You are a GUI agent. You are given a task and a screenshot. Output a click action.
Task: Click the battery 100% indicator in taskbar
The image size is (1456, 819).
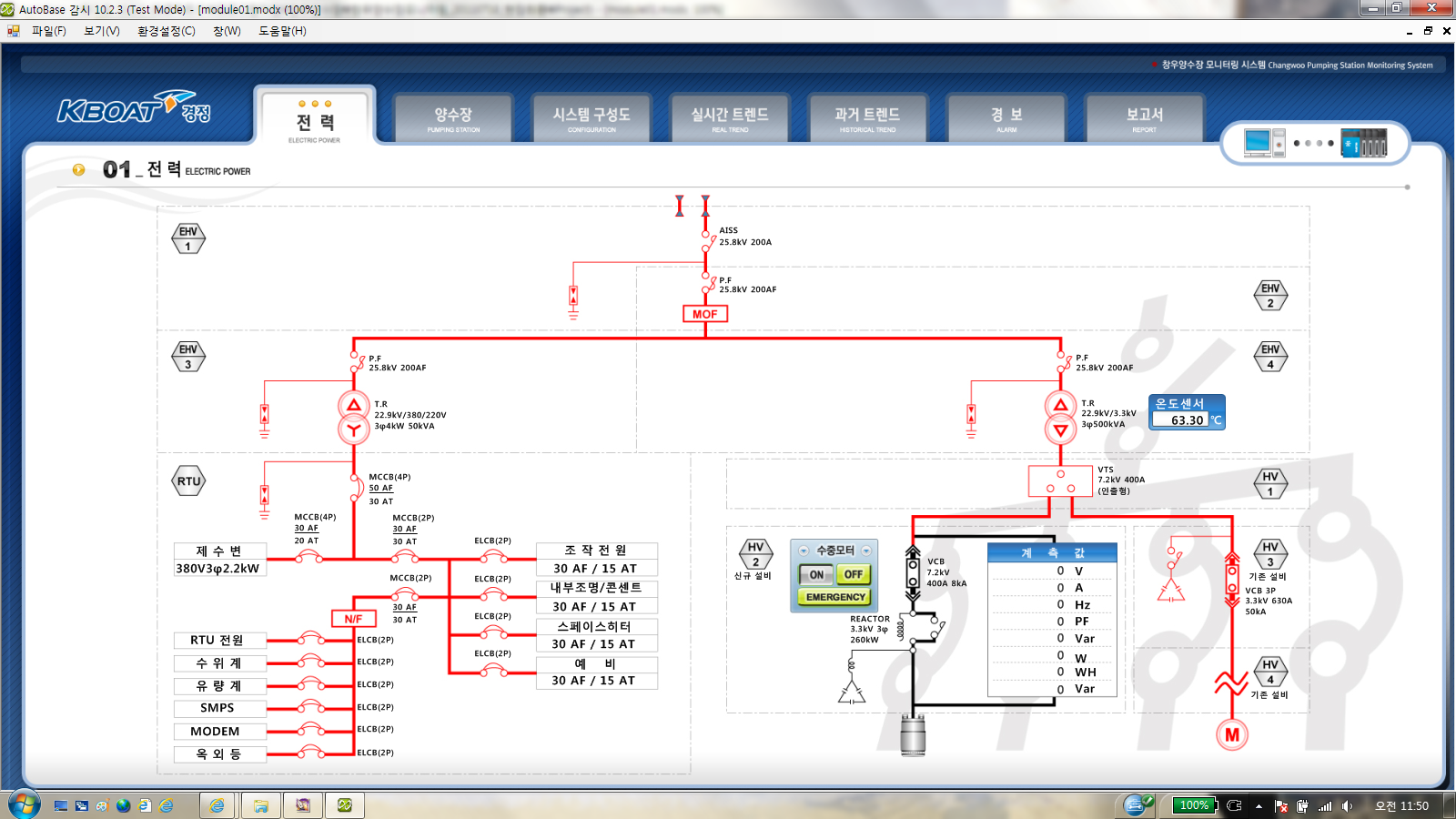pos(1193,805)
